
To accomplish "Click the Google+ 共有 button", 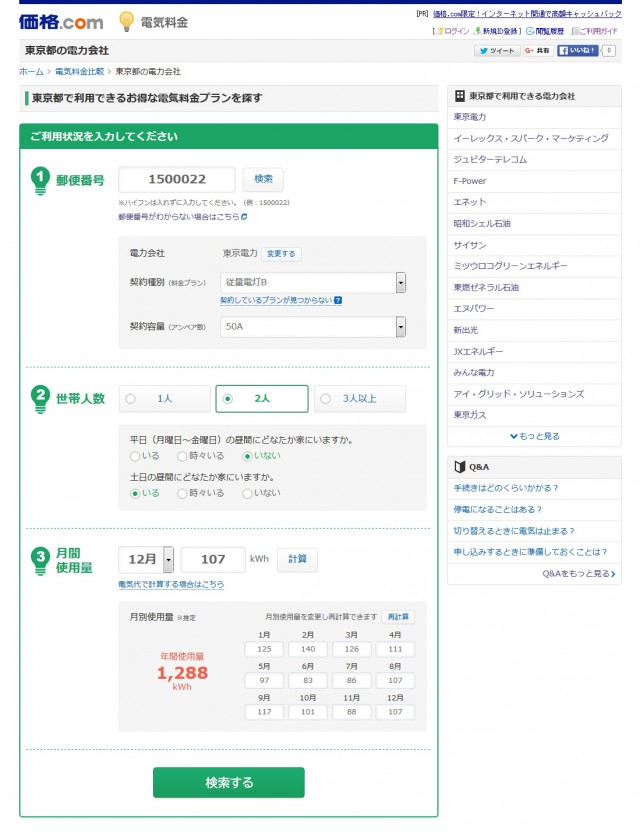I will (x=537, y=50).
